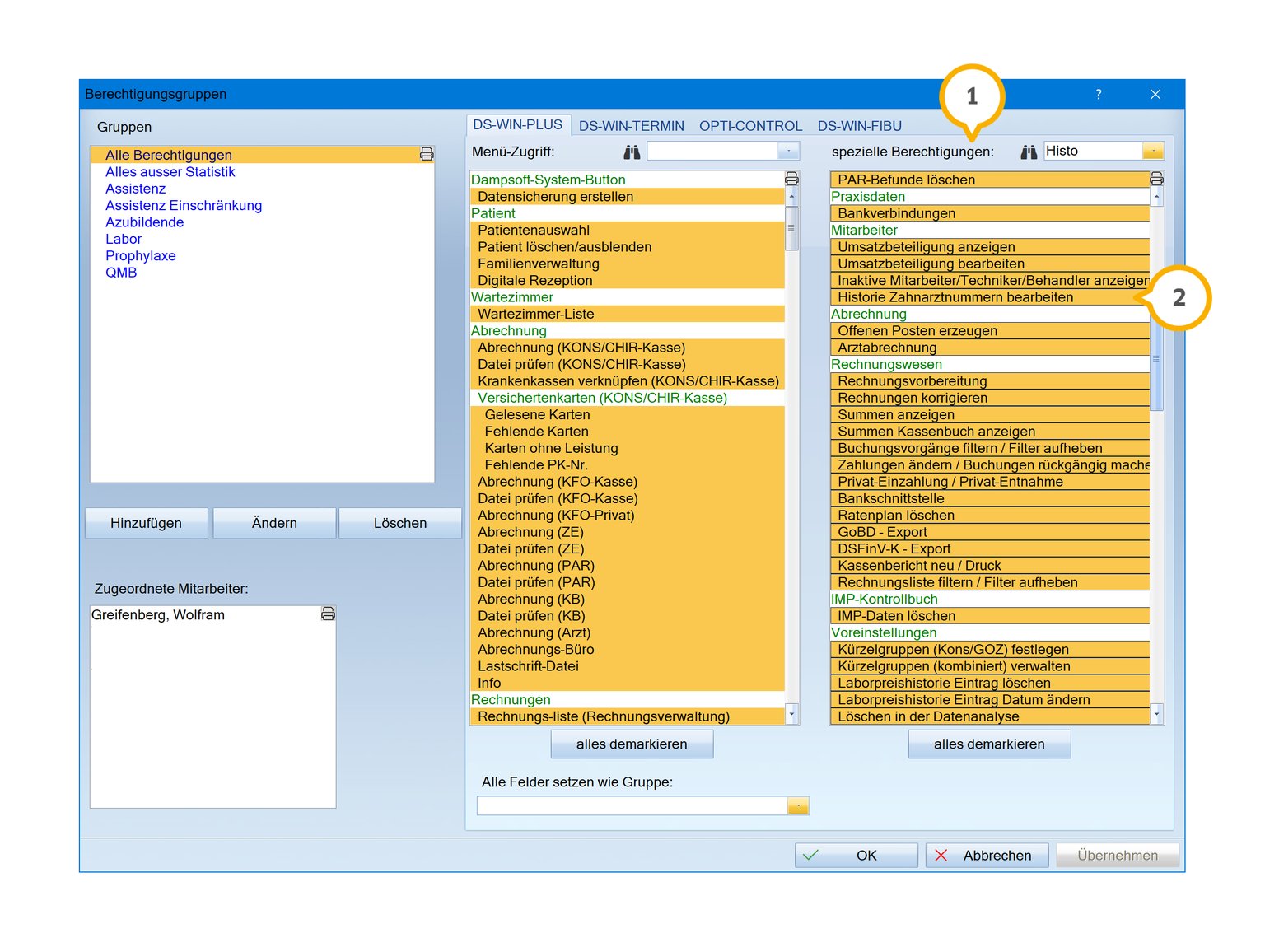Click Menü-Zugriff list scrollbar up arrow
This screenshot has height=952, width=1265.
click(791, 197)
